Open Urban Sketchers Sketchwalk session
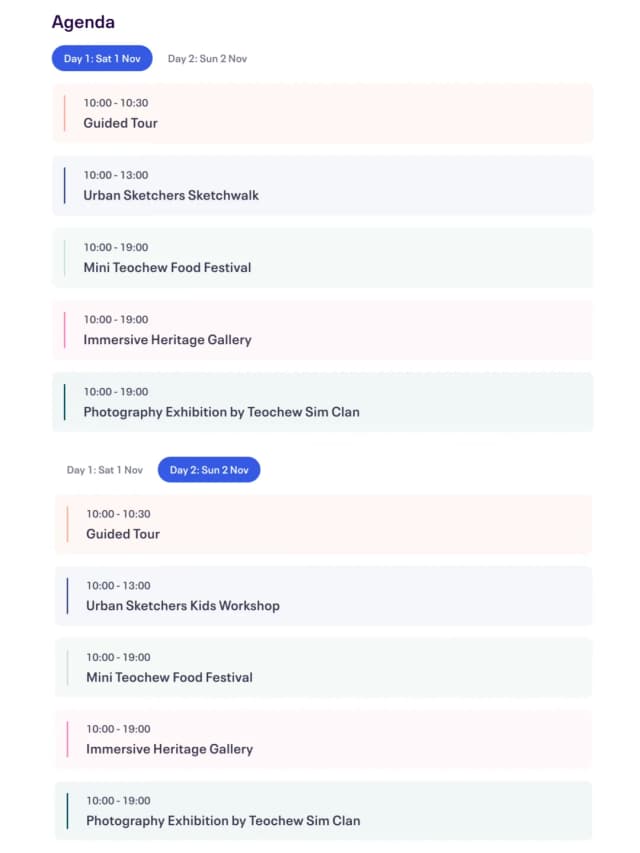The width and height of the screenshot is (640, 853). 322,186
